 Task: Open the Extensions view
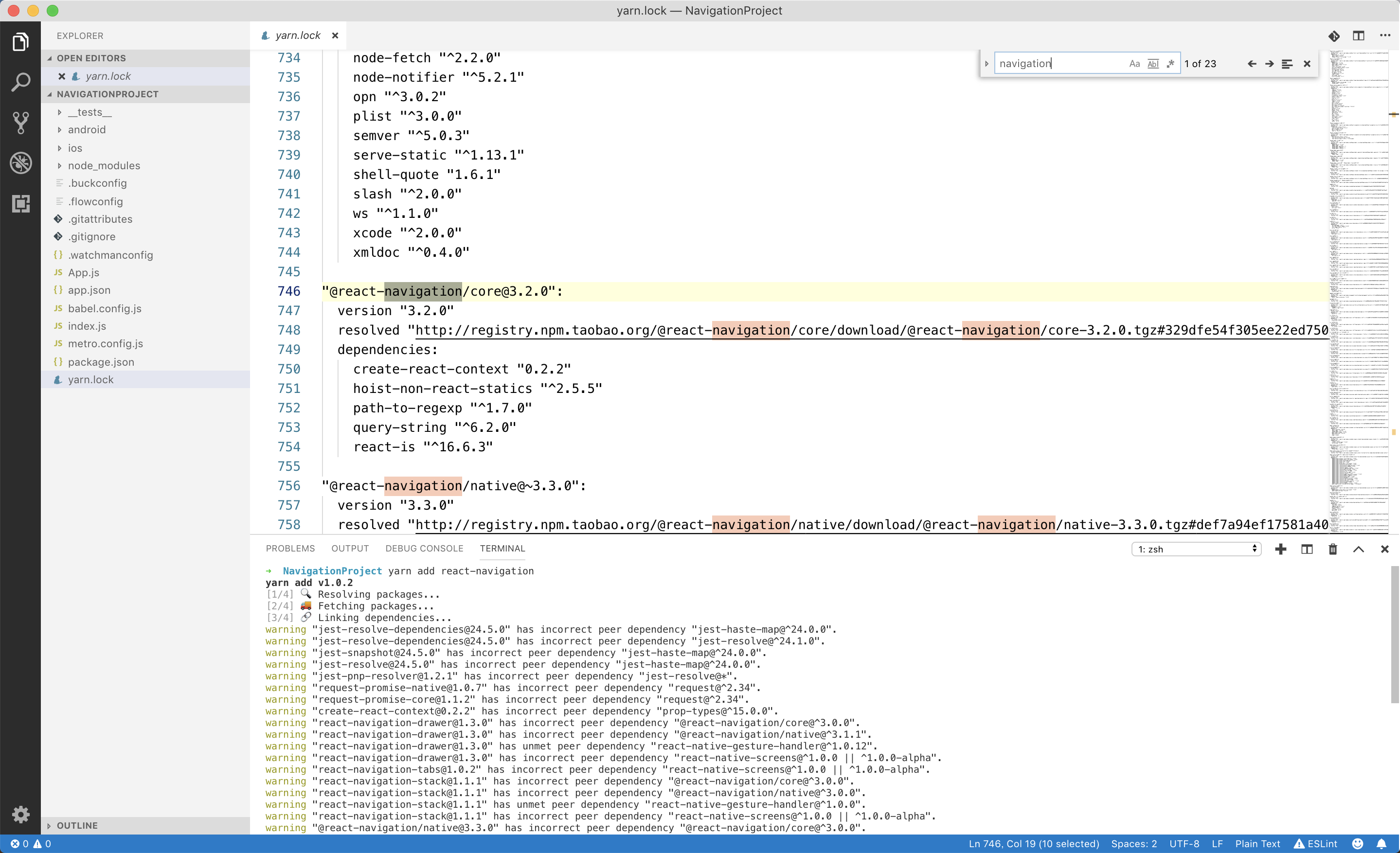(x=20, y=203)
